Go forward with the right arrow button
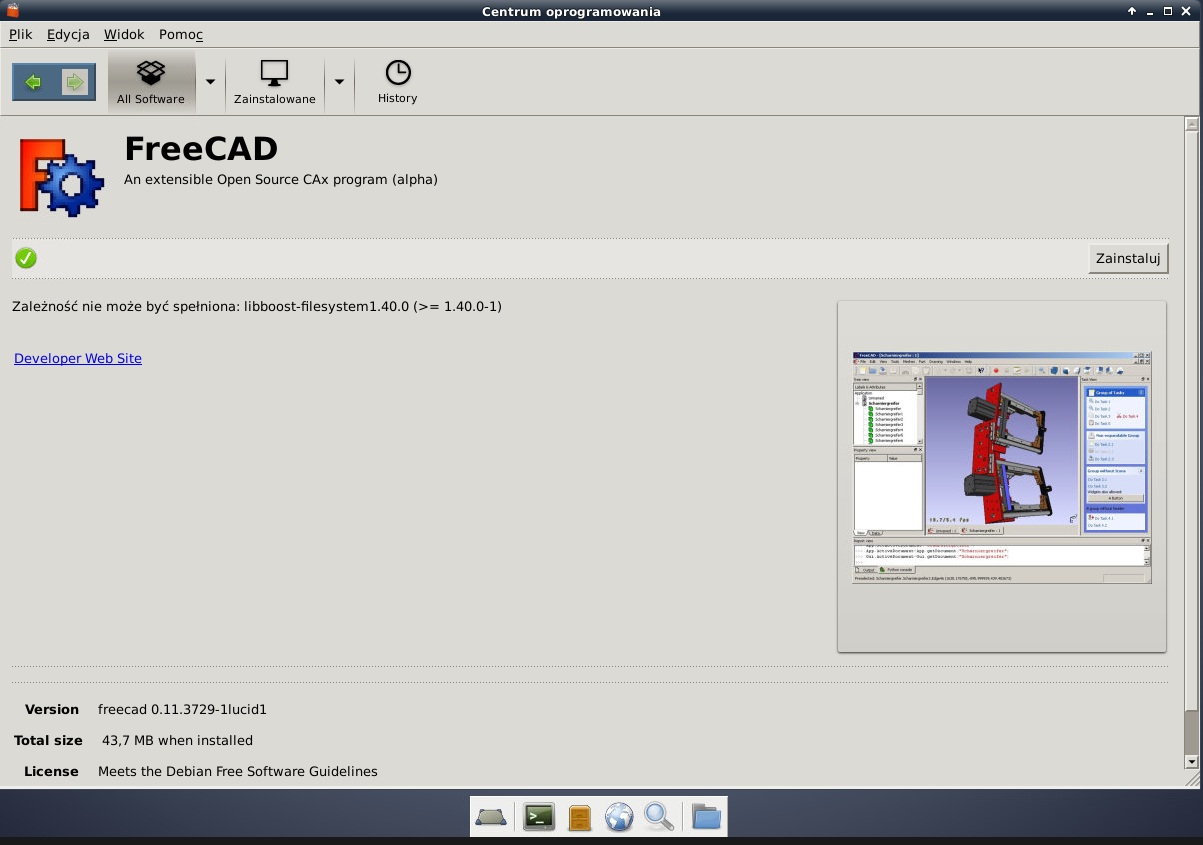Image resolution: width=1203 pixels, height=845 pixels. (x=75, y=82)
